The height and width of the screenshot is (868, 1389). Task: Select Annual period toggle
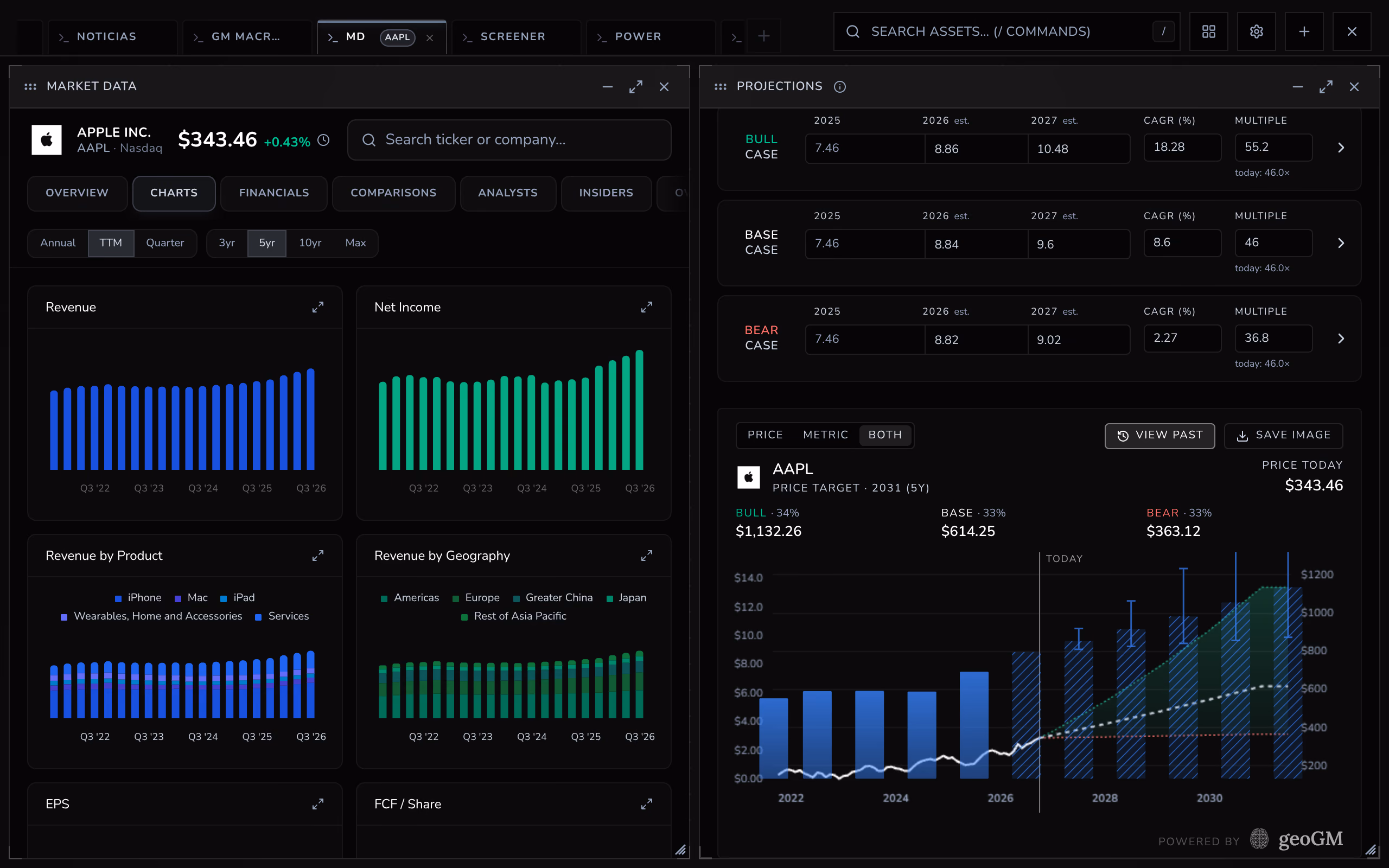pos(58,243)
